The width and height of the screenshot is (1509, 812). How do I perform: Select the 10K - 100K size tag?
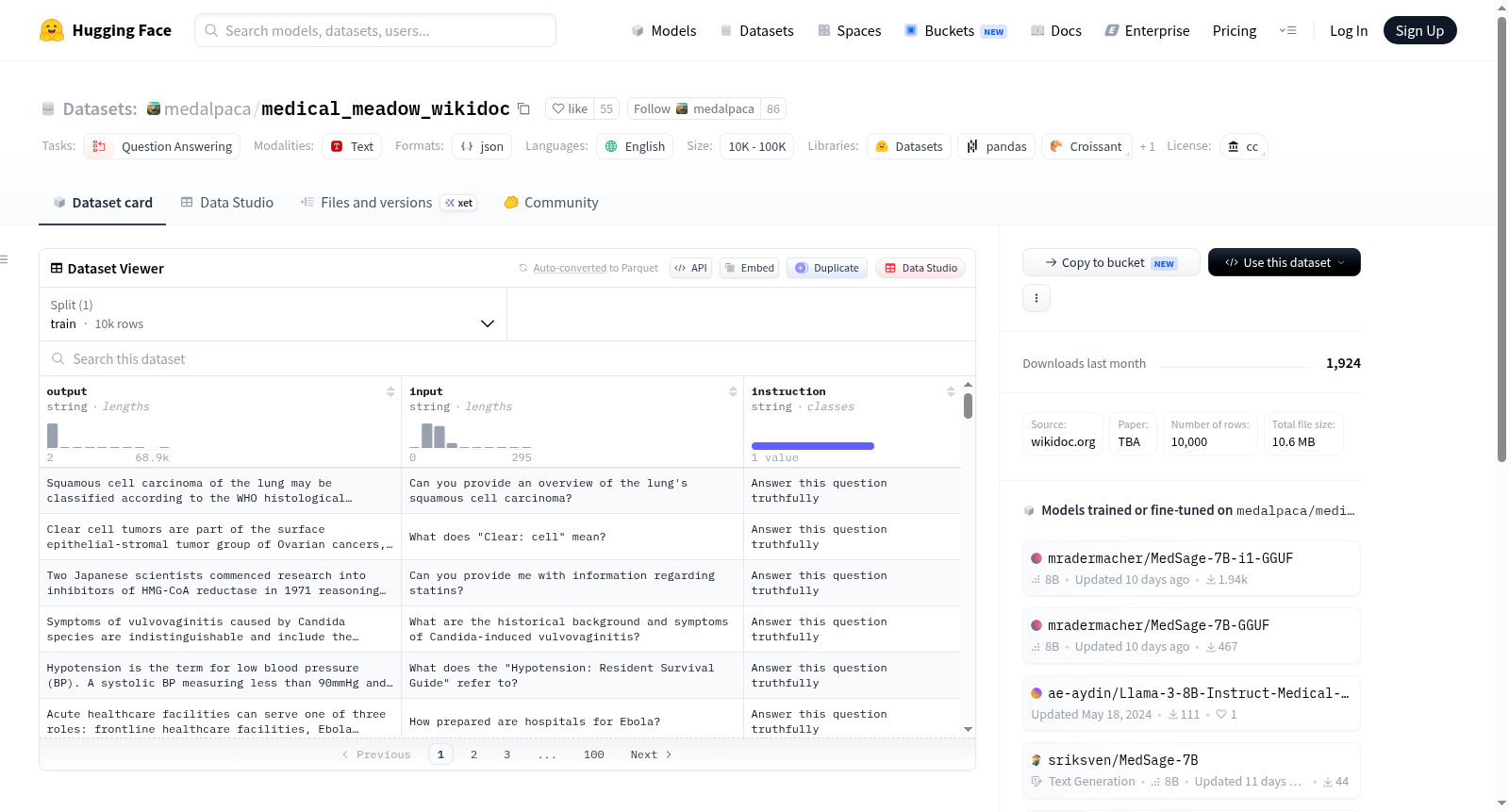(757, 146)
